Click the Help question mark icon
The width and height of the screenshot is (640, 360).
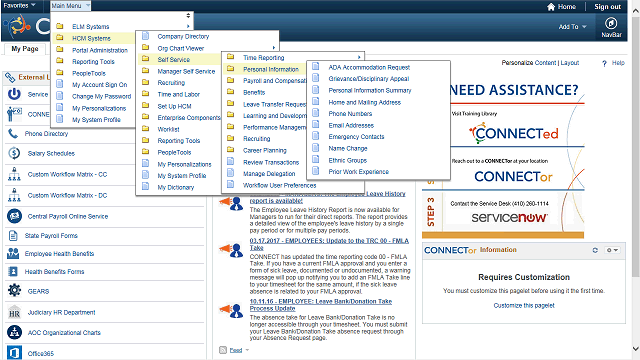604,63
